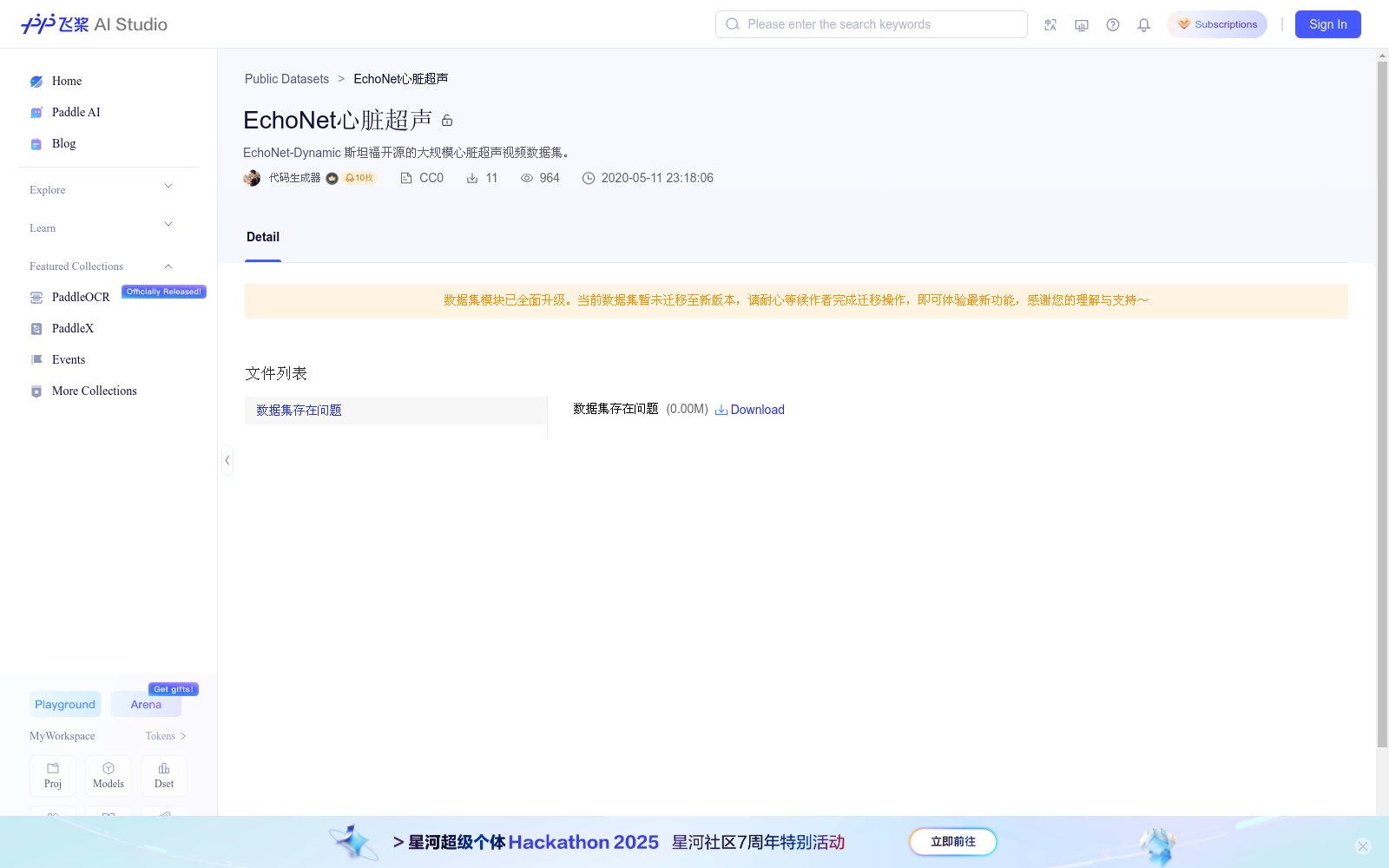Open Events menu item
1389x868 pixels.
69,360
